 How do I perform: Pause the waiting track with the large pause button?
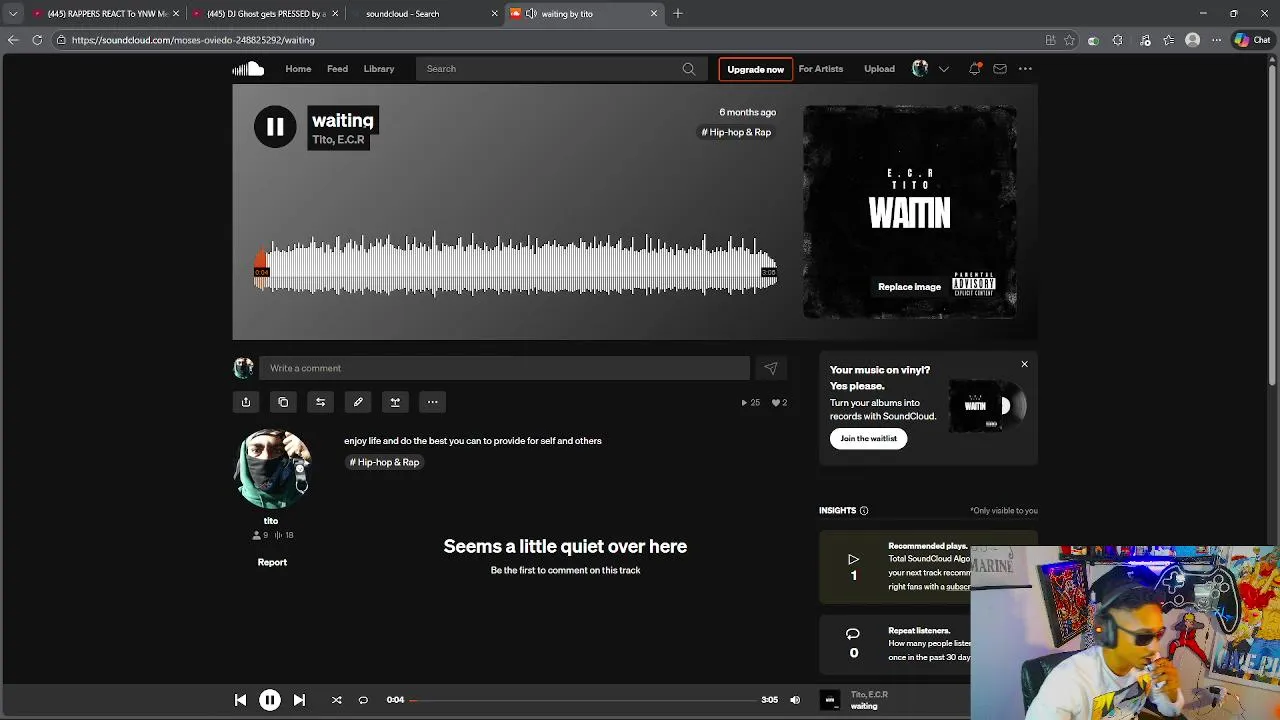(x=275, y=127)
